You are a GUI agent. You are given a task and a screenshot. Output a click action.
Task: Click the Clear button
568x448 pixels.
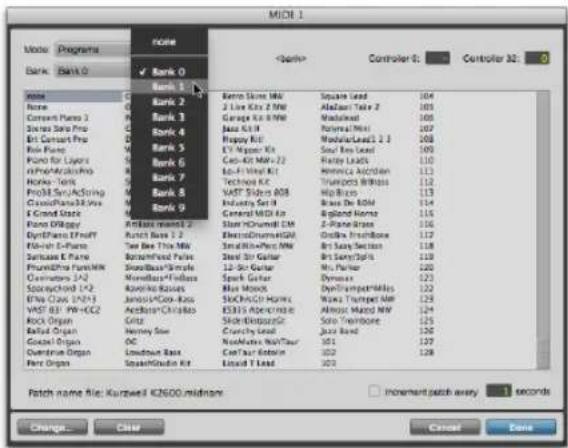(129, 427)
